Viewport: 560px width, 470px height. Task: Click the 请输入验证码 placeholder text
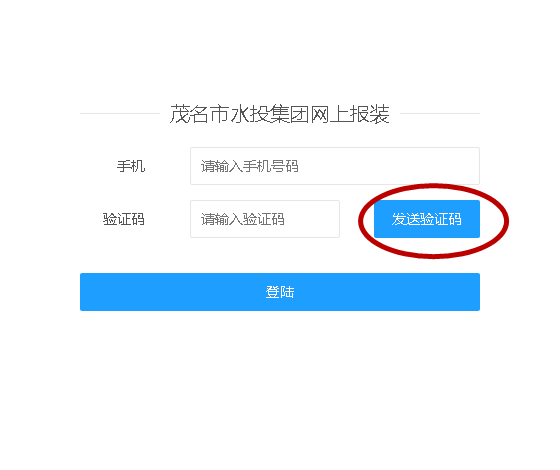[x=242, y=219]
